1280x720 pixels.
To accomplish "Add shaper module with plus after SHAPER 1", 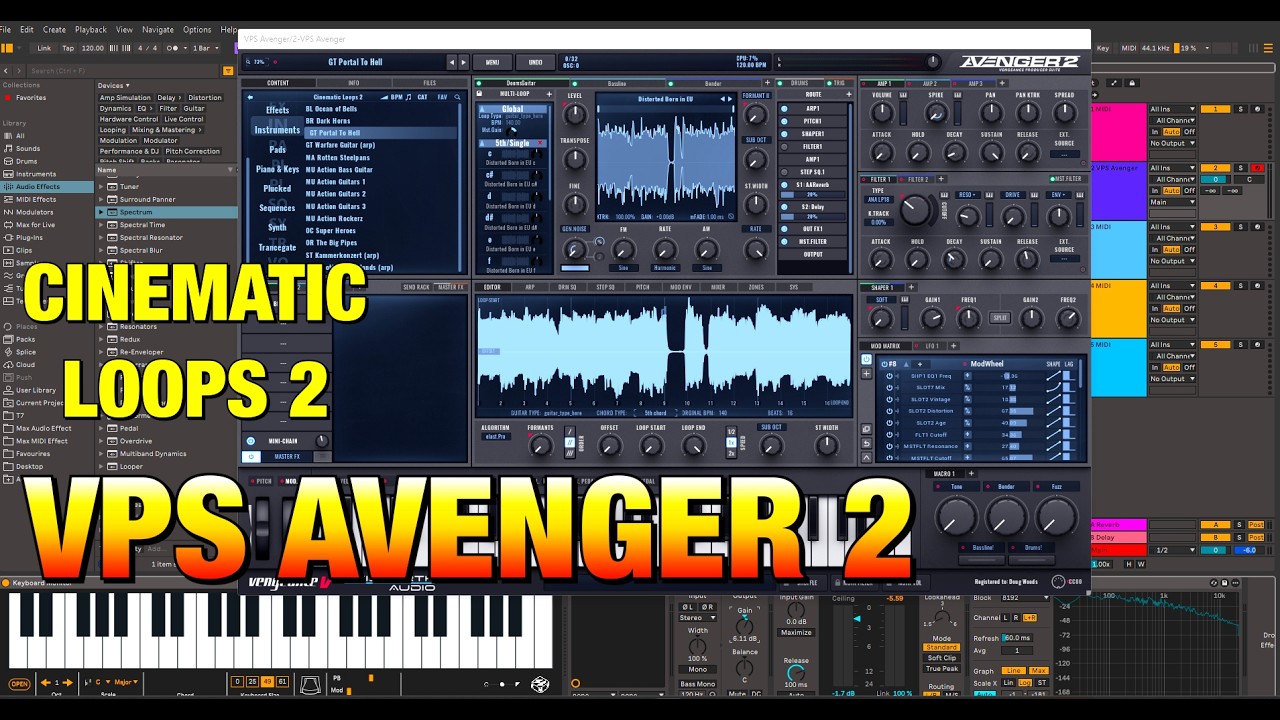I will click(x=910, y=288).
